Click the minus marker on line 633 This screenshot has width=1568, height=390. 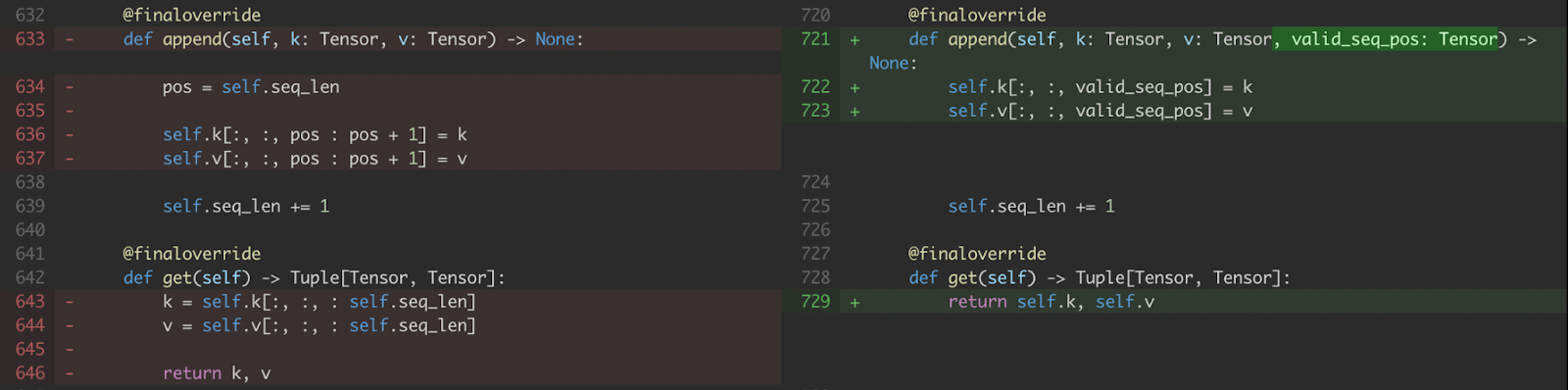(70, 39)
